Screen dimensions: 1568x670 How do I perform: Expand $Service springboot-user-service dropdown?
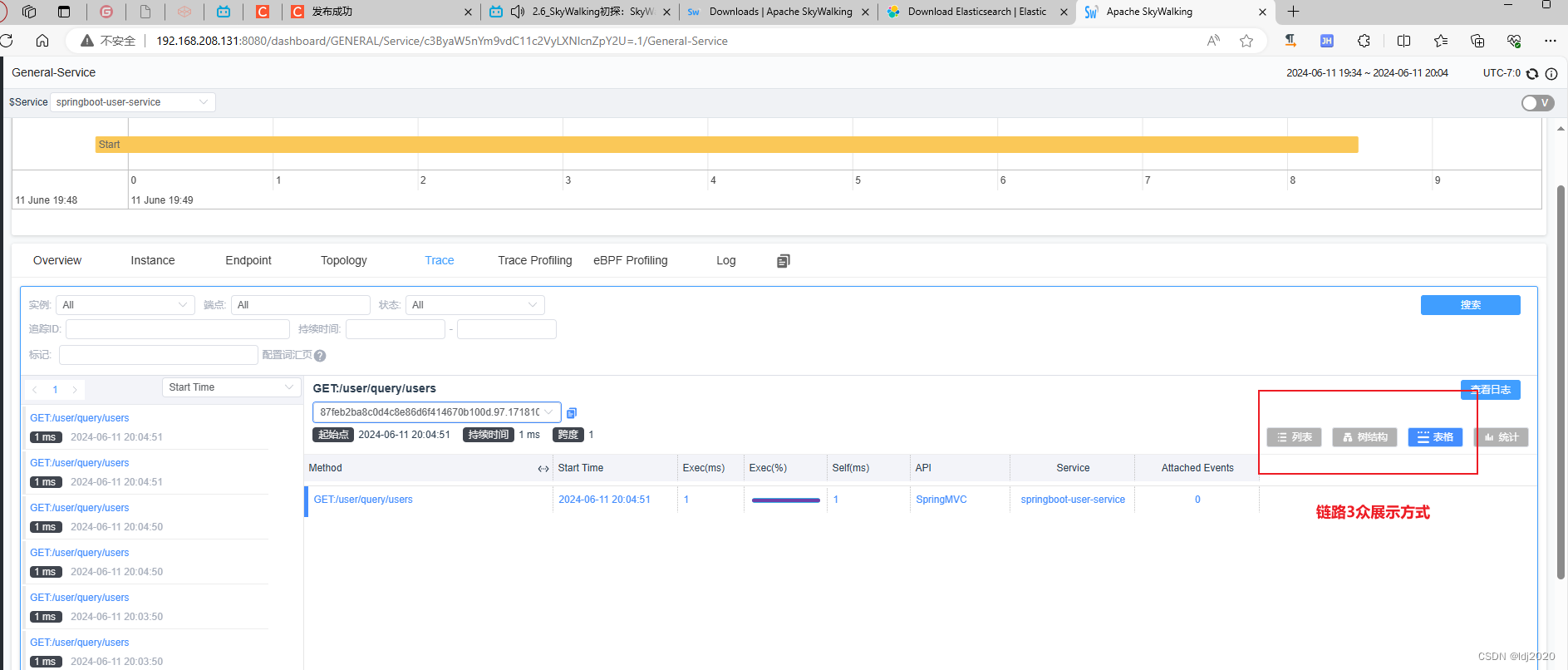[132, 102]
